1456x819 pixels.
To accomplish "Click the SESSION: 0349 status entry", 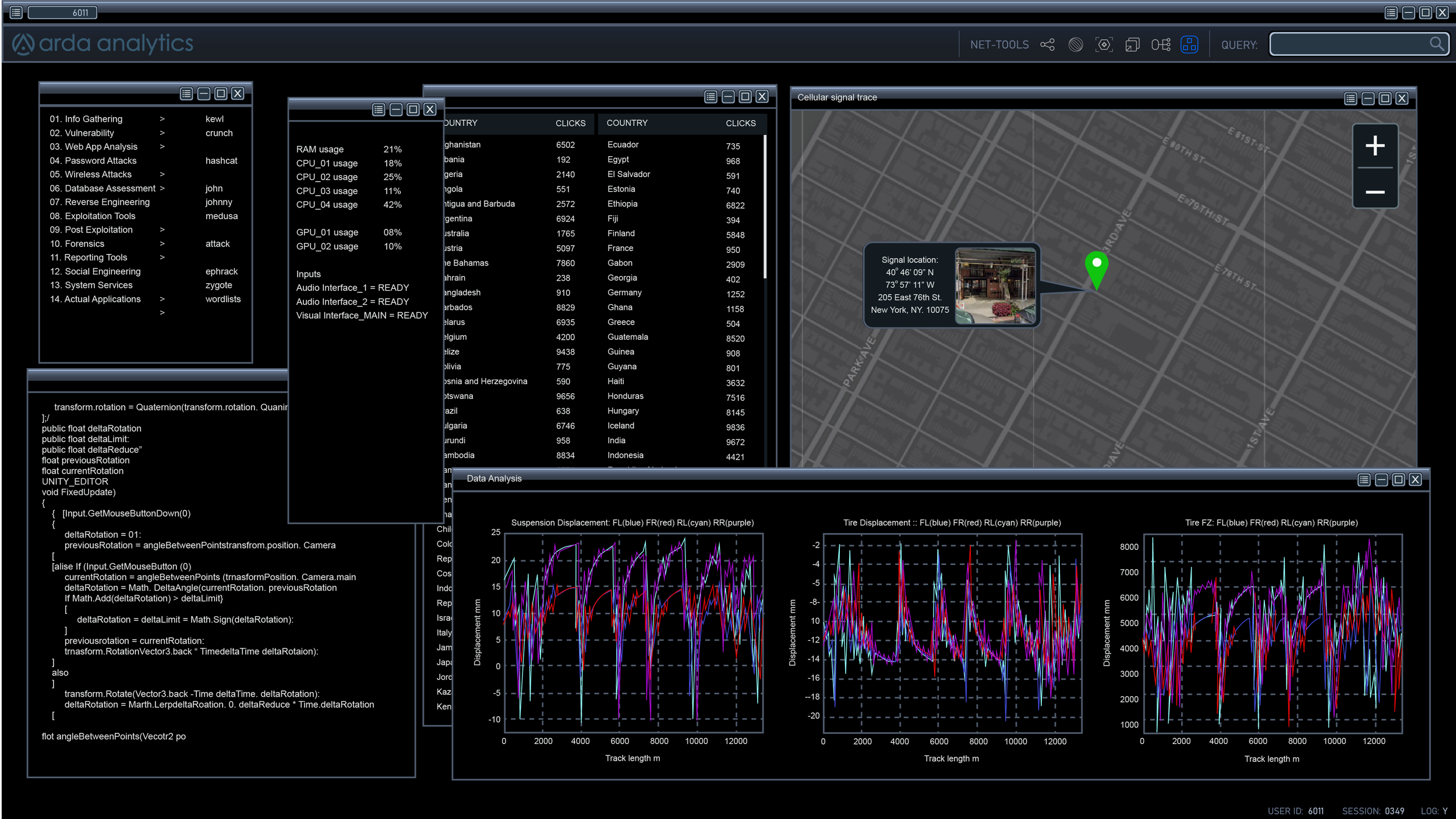I will click(1373, 811).
